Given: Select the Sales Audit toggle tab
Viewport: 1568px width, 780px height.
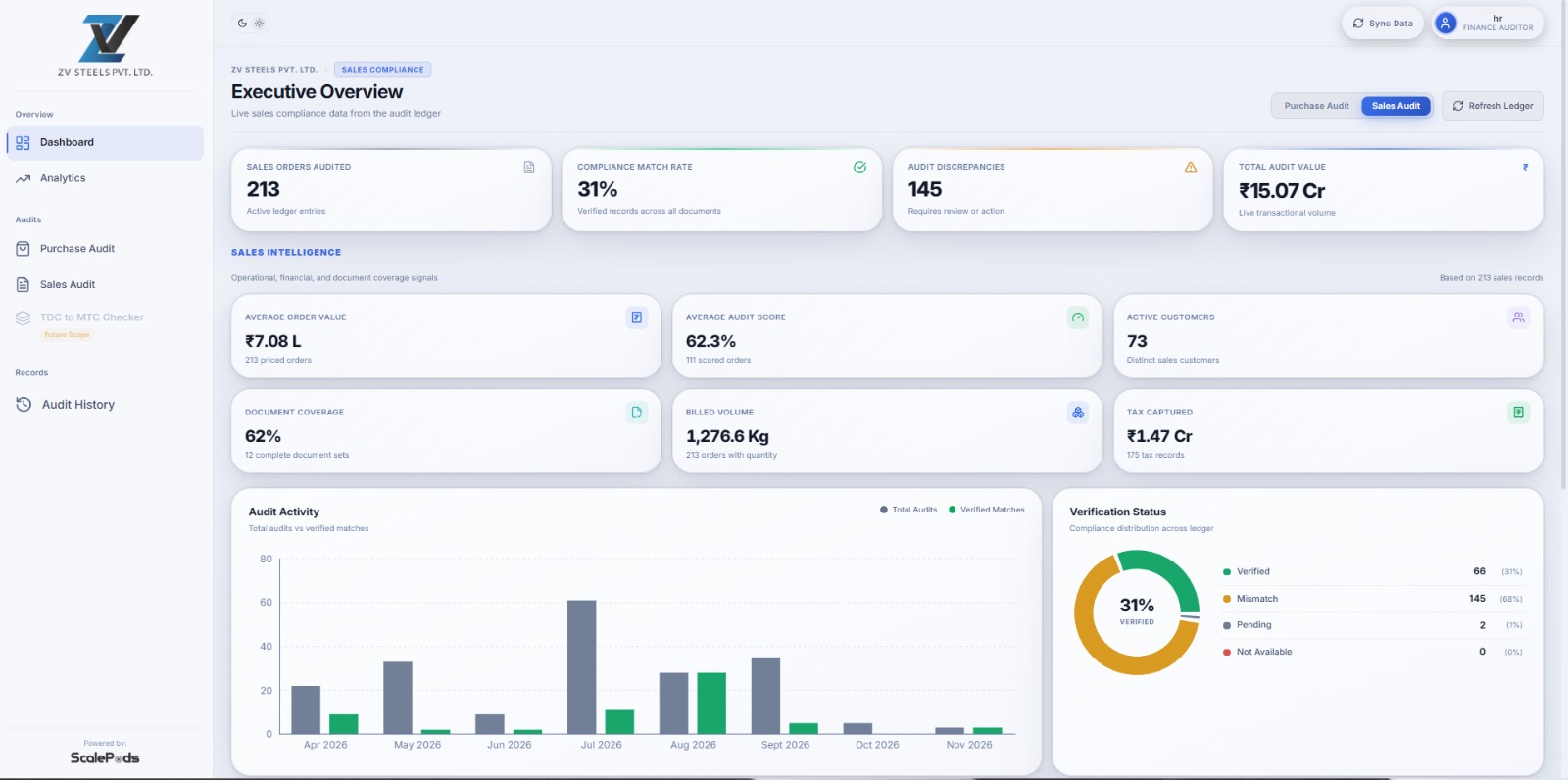Looking at the screenshot, I should point(1396,106).
